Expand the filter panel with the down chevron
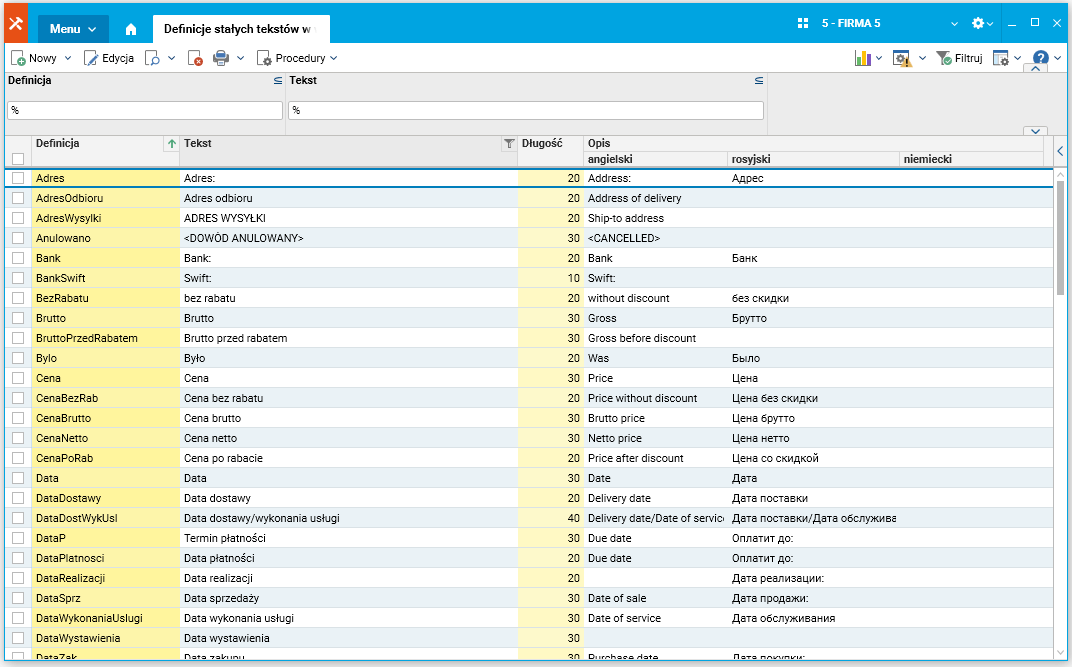1072x667 pixels. (x=1036, y=131)
